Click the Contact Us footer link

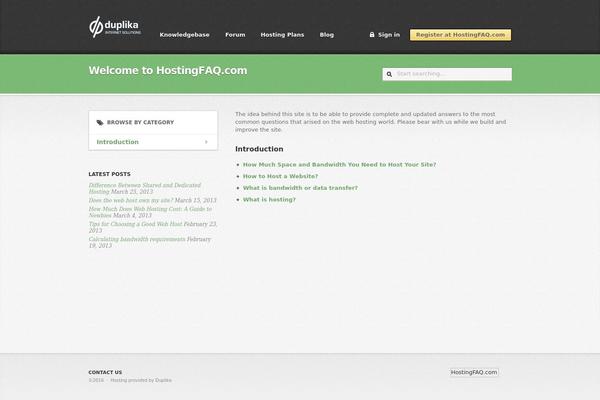(x=105, y=372)
